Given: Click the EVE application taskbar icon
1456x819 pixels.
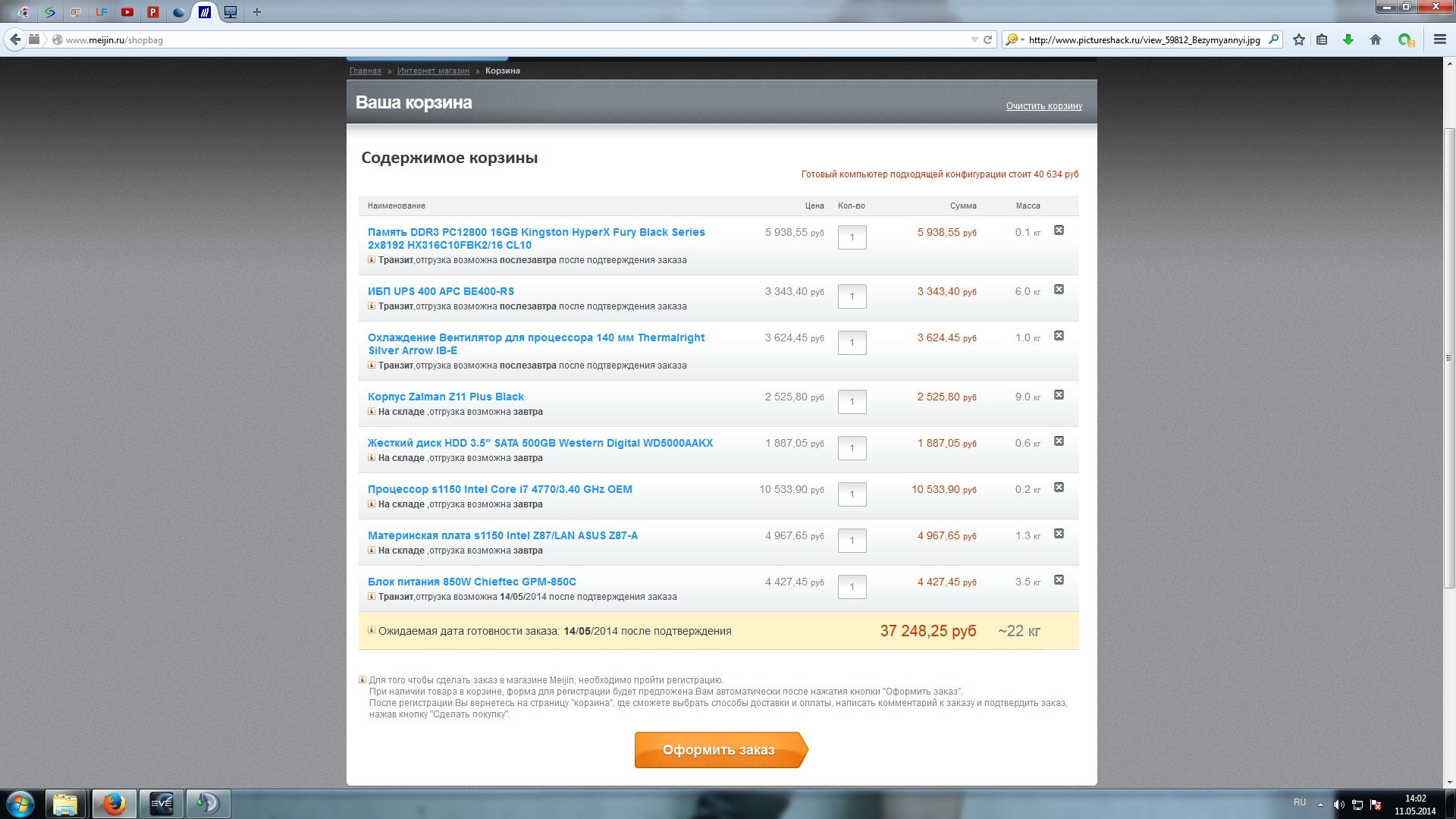Looking at the screenshot, I should click(x=161, y=804).
